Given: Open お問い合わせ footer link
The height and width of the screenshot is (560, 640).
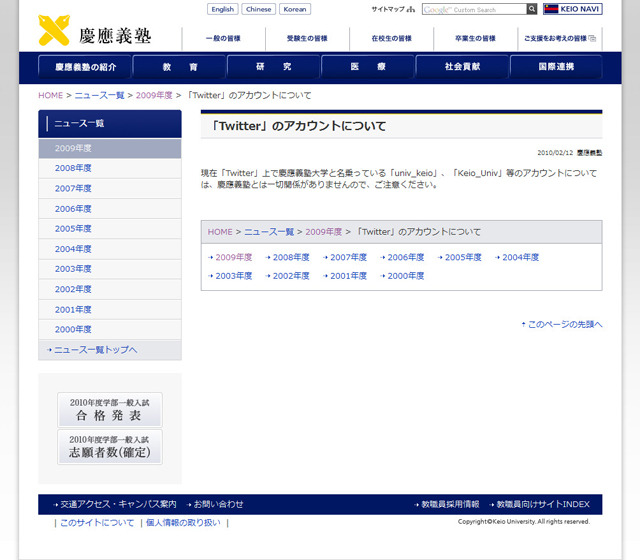Looking at the screenshot, I should [x=218, y=504].
